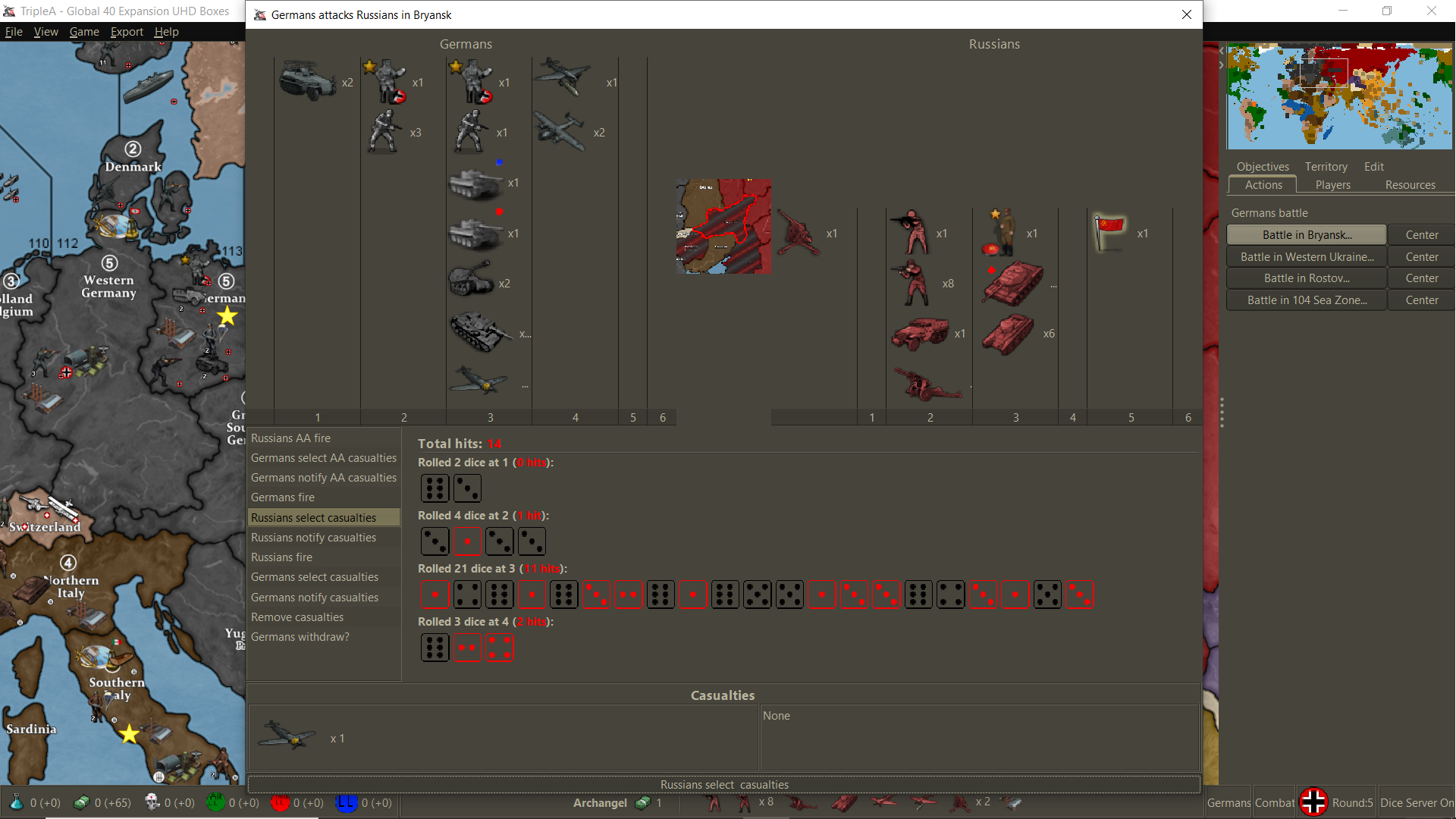This screenshot has height=819, width=1456.
Task: Select the 'Germans fire' step
Action: click(324, 497)
